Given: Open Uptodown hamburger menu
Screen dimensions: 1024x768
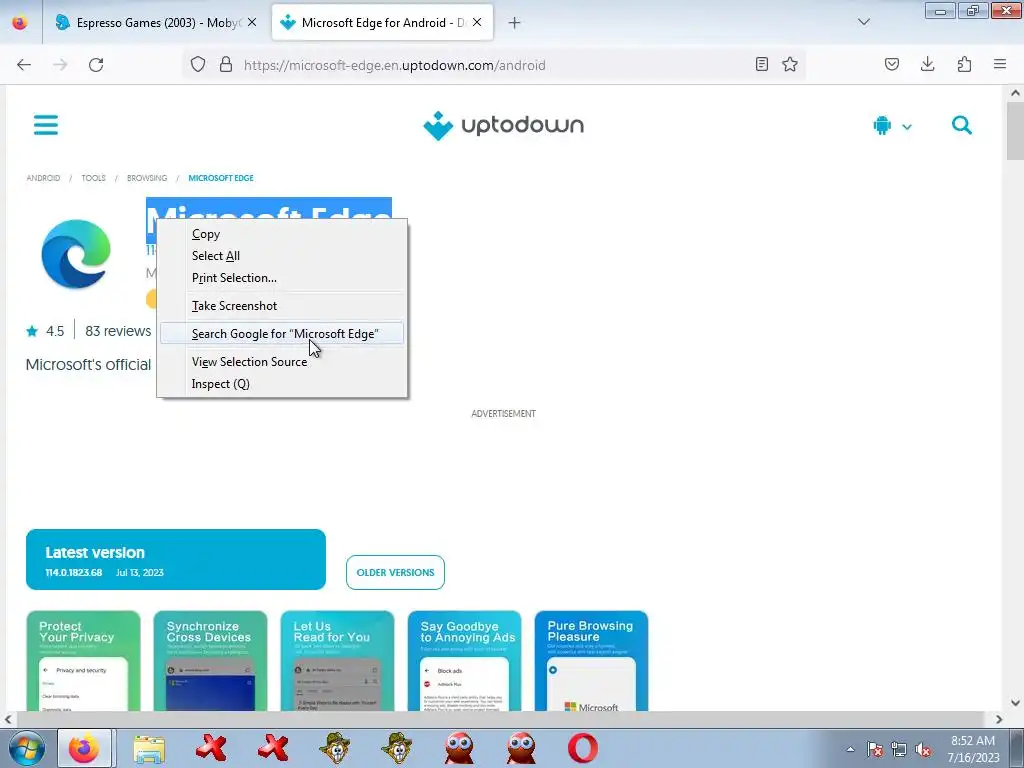Looking at the screenshot, I should (x=46, y=125).
